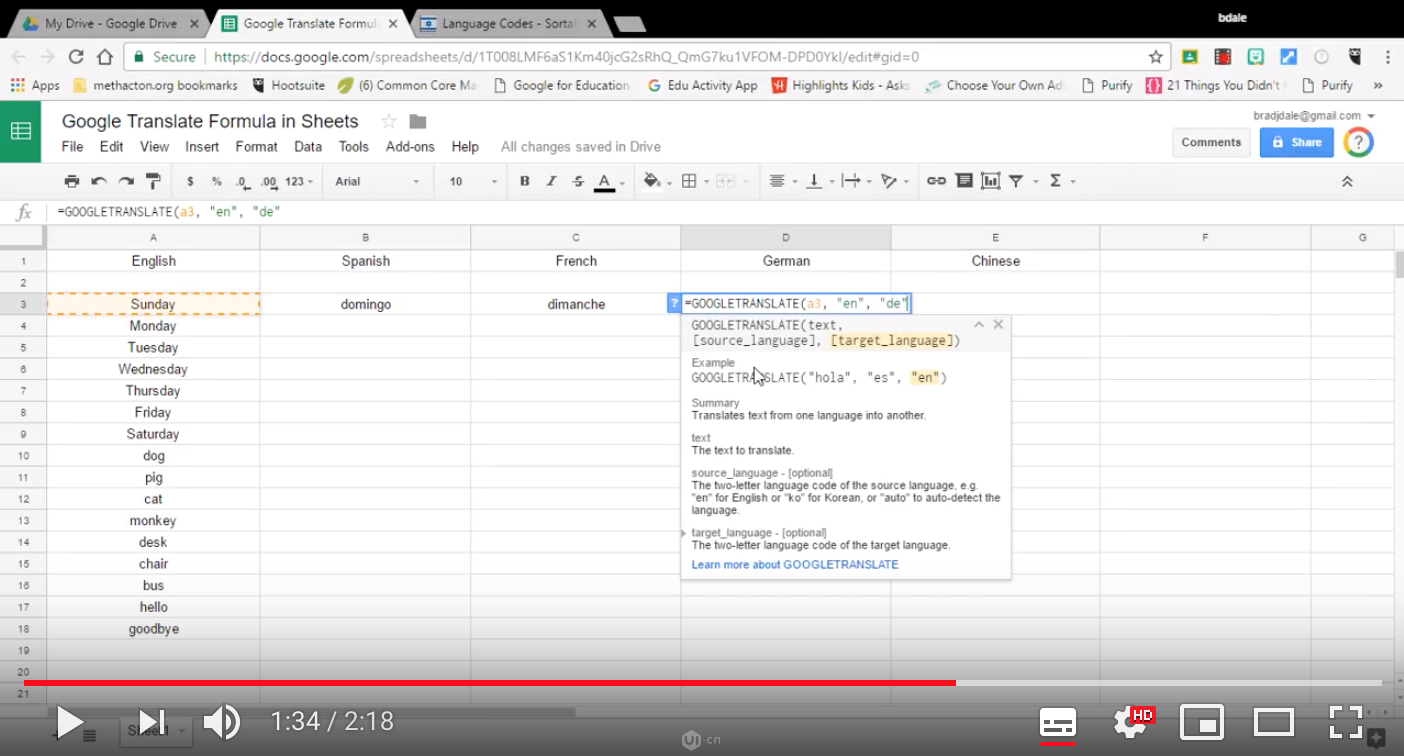Bookmark page with the star icon

(x=1155, y=57)
